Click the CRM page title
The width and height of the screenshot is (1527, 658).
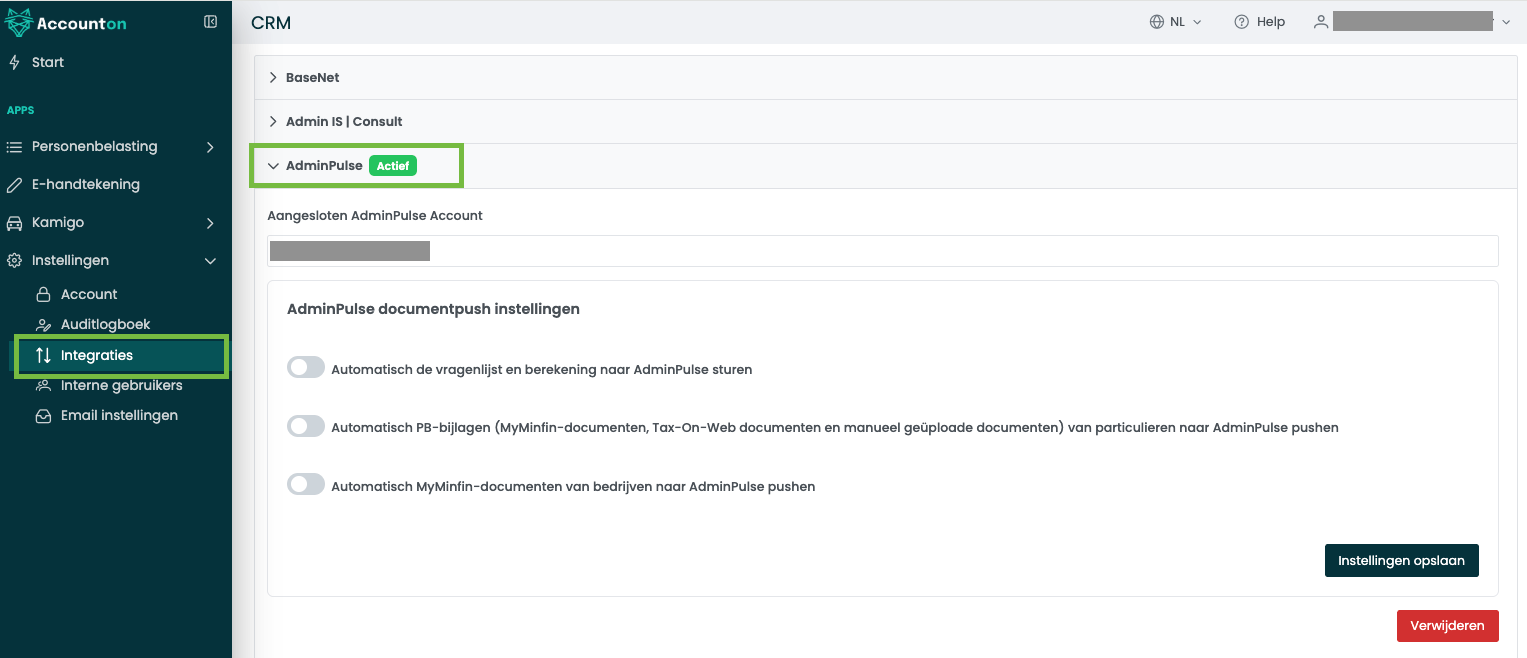pos(271,23)
